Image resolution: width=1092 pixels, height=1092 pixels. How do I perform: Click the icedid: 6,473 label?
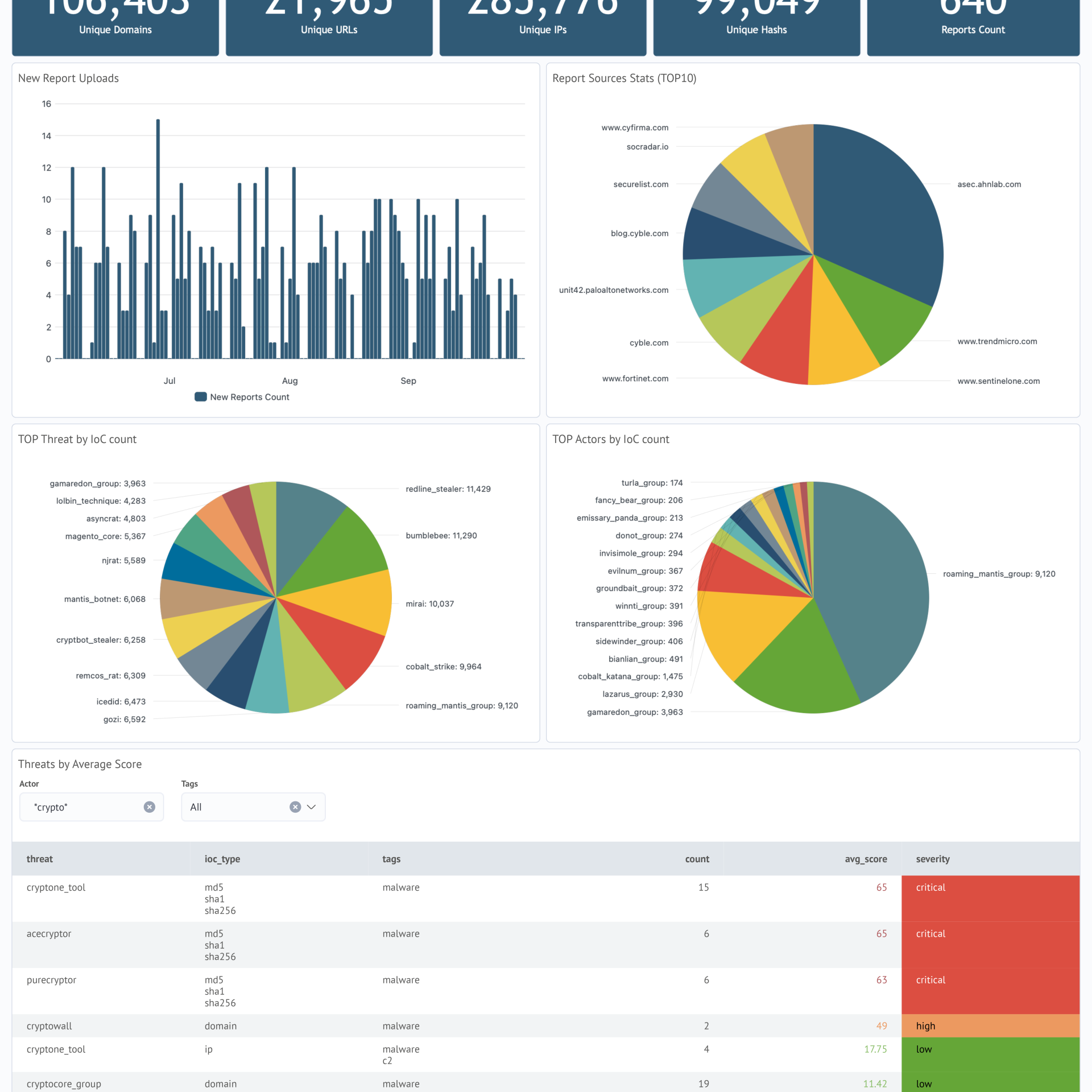[x=121, y=701]
